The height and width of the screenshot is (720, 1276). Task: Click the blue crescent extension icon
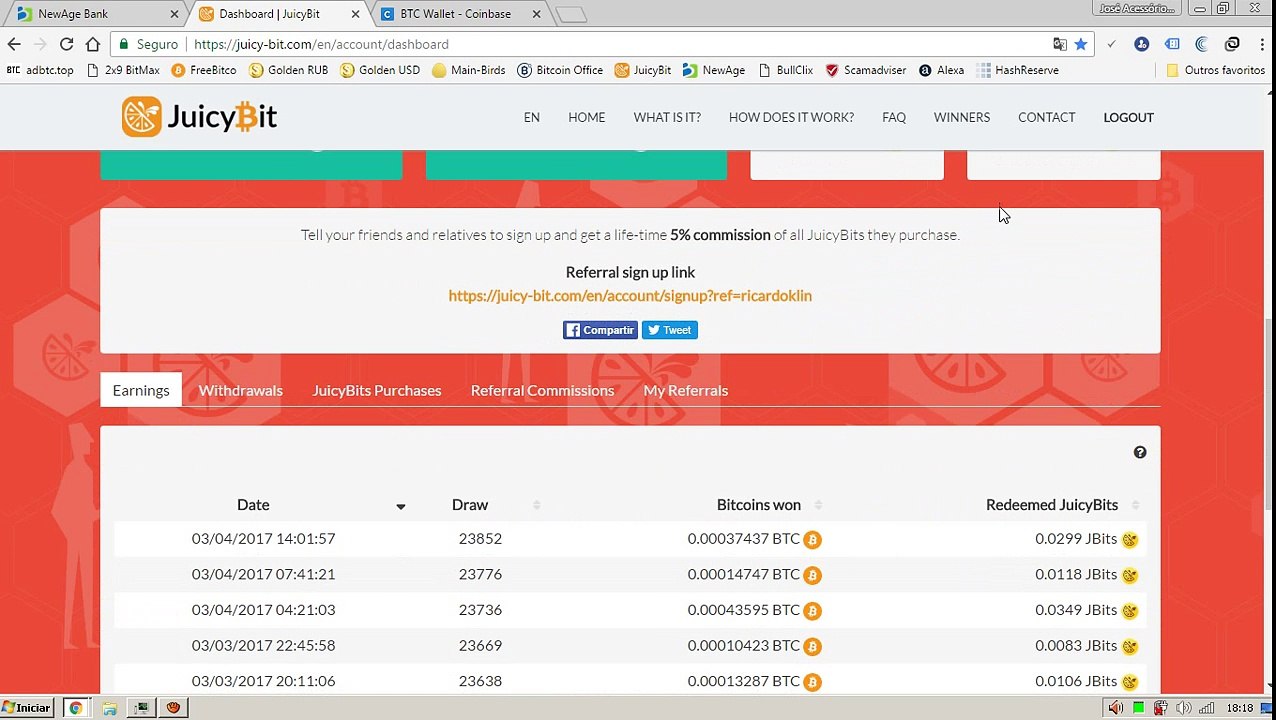pyautogui.click(x=1202, y=44)
